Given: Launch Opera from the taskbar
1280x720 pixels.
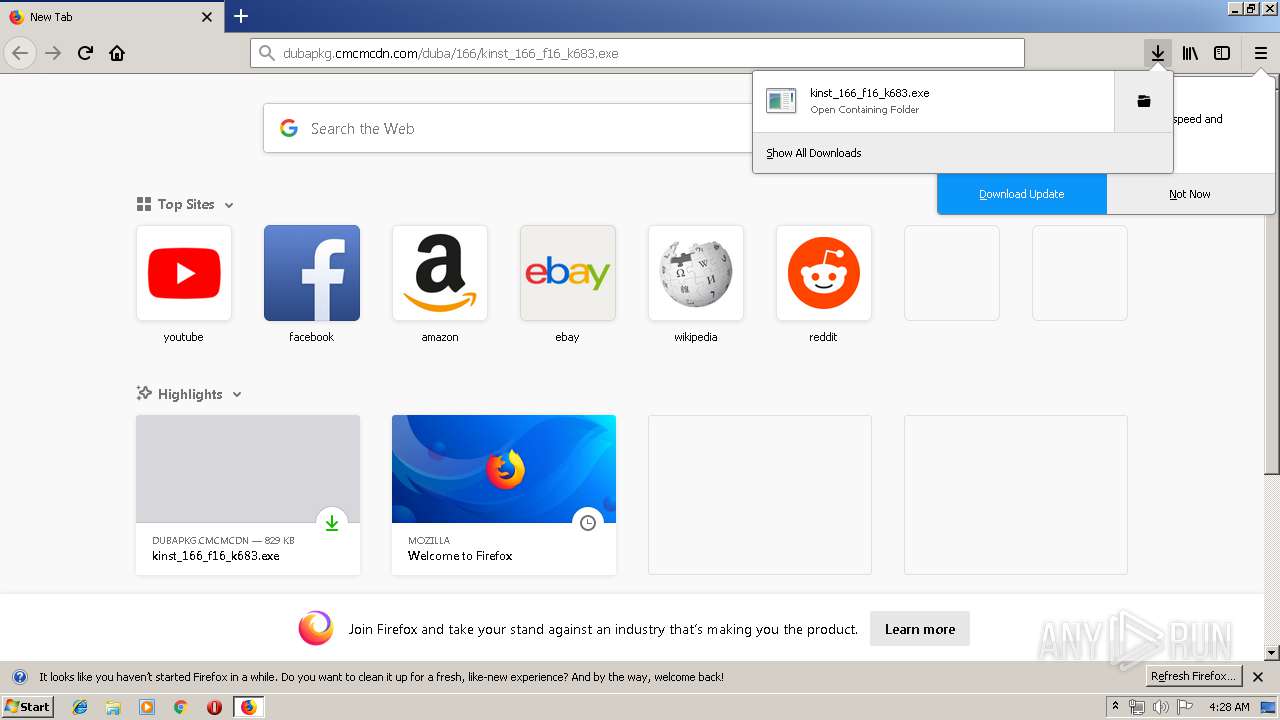Looking at the screenshot, I should [214, 707].
